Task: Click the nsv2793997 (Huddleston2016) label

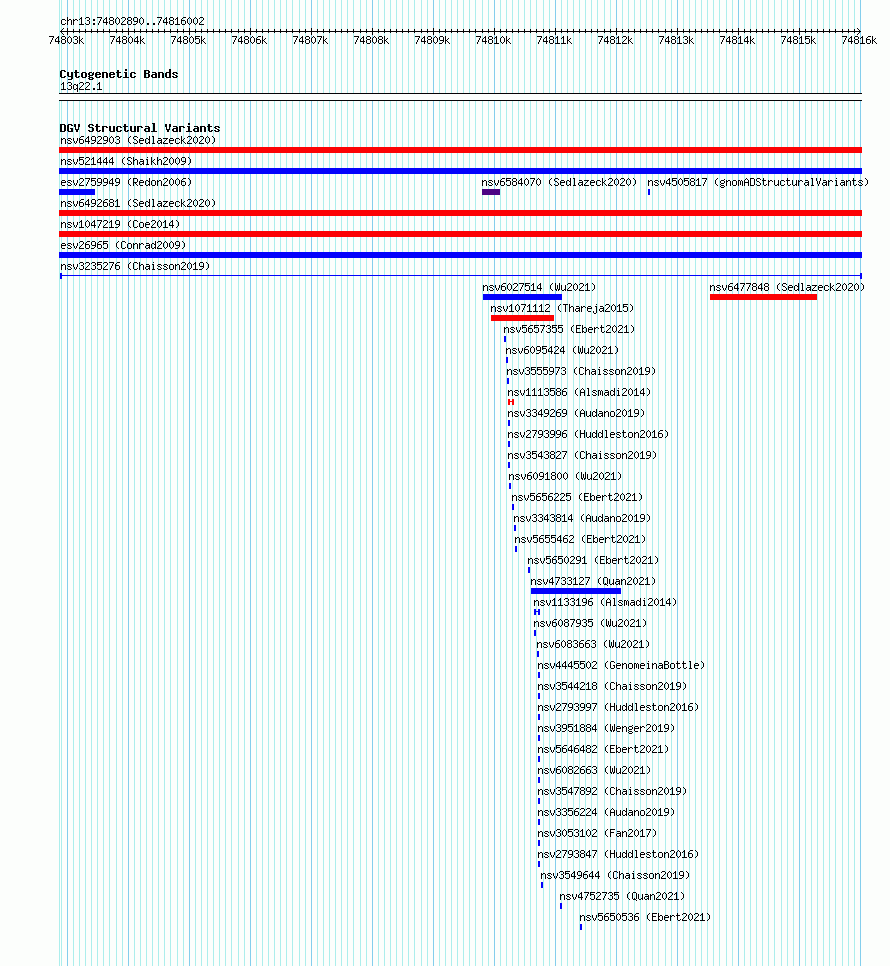Action: (618, 707)
